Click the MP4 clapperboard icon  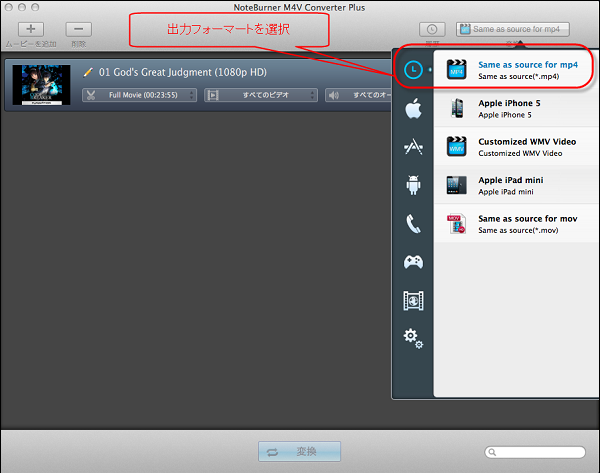tap(457, 70)
